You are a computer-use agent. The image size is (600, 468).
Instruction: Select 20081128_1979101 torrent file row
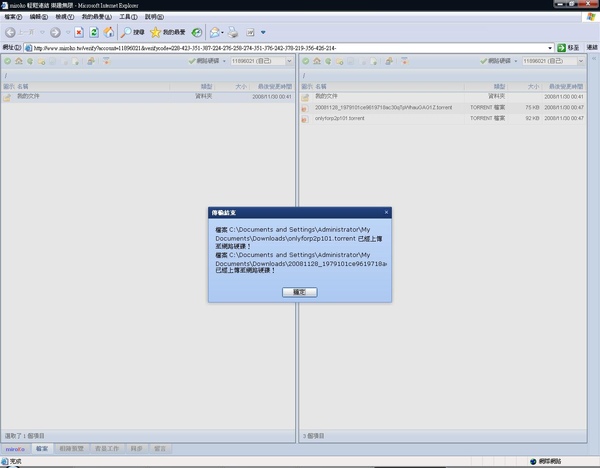(443, 108)
